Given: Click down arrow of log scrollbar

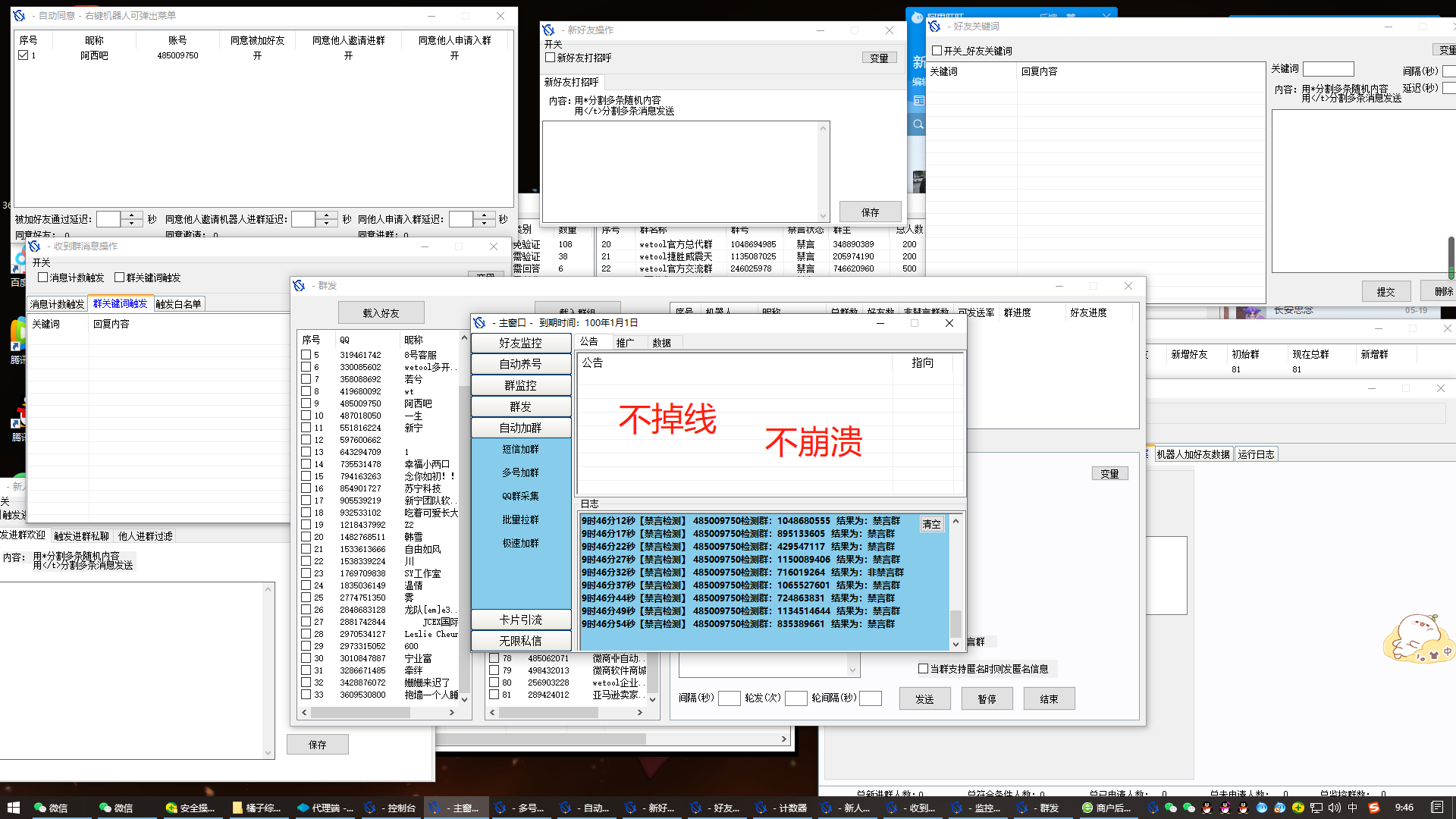Looking at the screenshot, I should (955, 644).
